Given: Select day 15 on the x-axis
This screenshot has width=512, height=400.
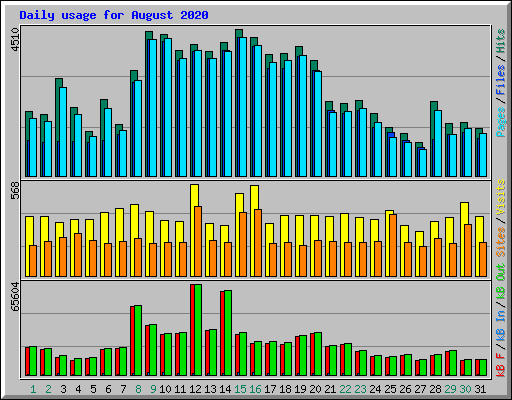Looking at the screenshot, I should [x=240, y=389].
